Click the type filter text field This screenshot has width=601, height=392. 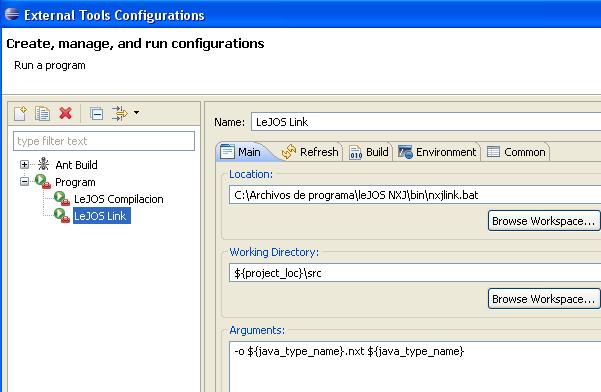click(104, 141)
